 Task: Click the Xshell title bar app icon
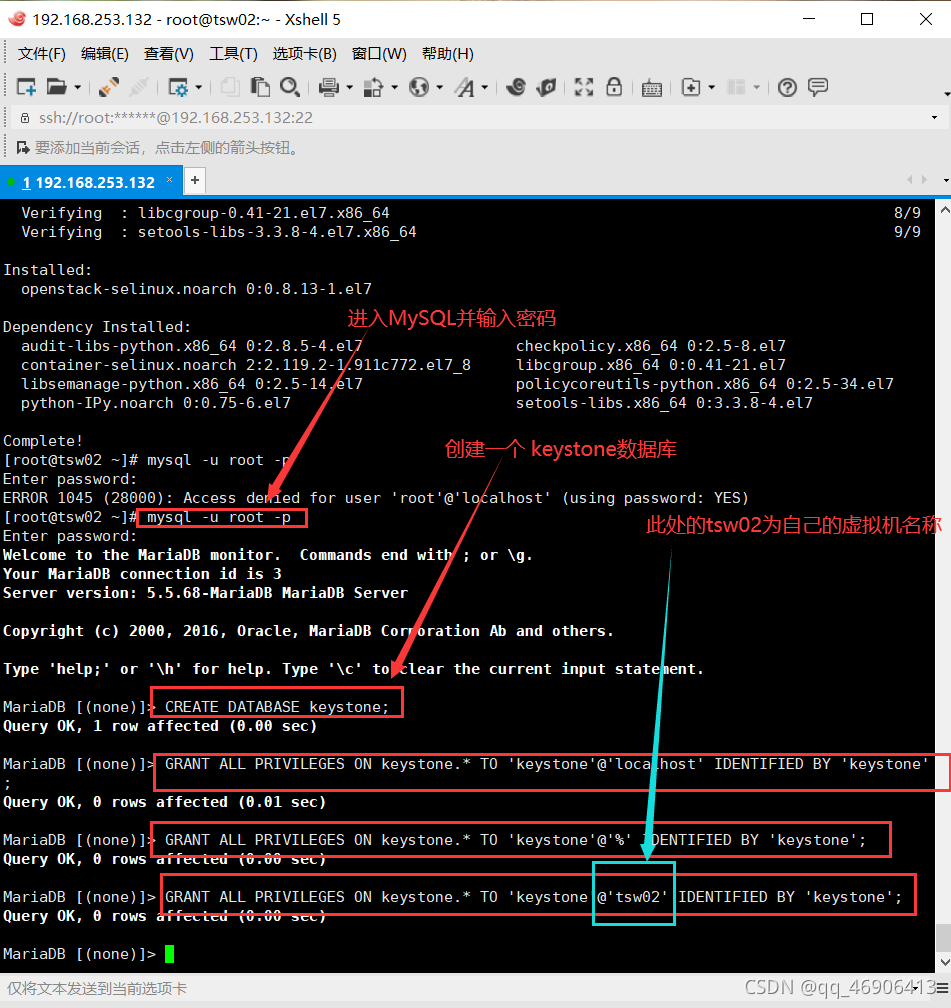(17, 19)
